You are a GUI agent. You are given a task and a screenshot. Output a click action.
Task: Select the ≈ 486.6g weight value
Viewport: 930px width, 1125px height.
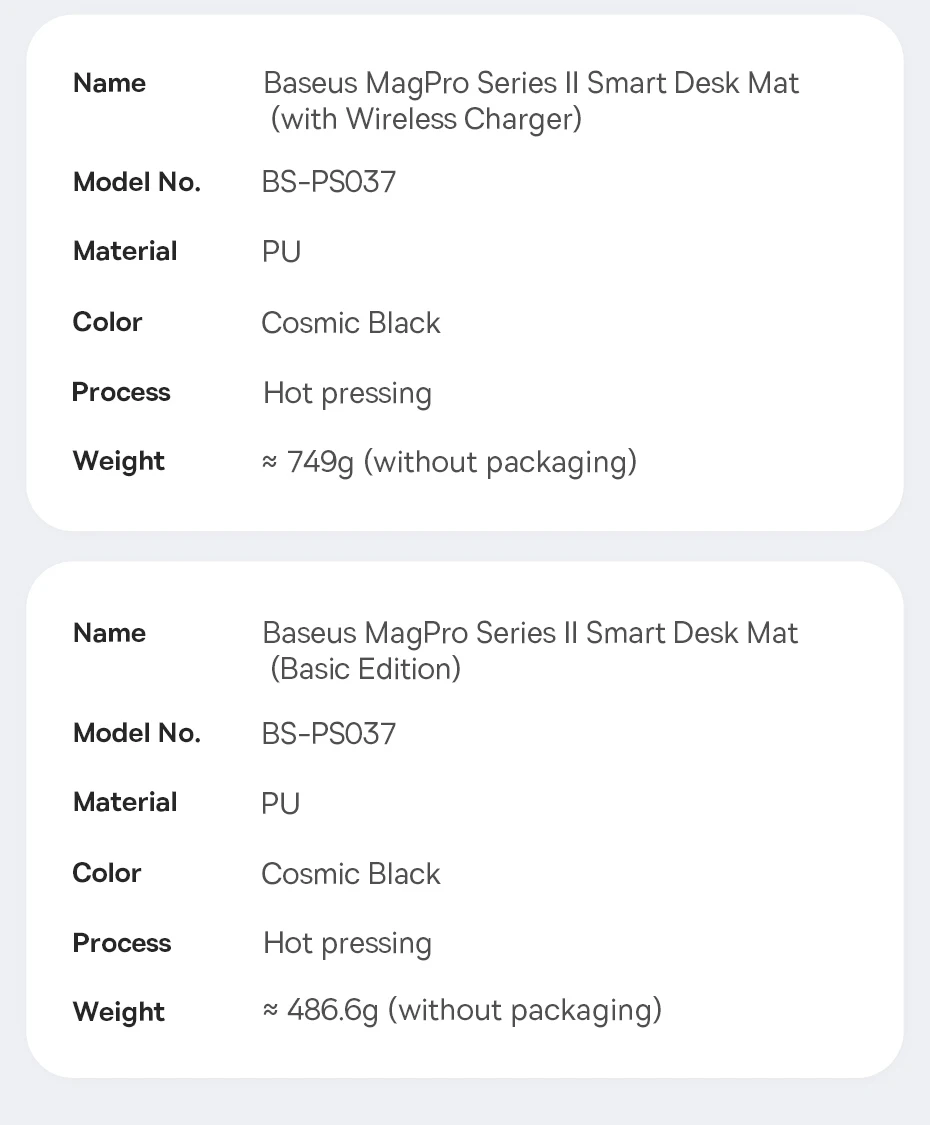[x=462, y=1010]
